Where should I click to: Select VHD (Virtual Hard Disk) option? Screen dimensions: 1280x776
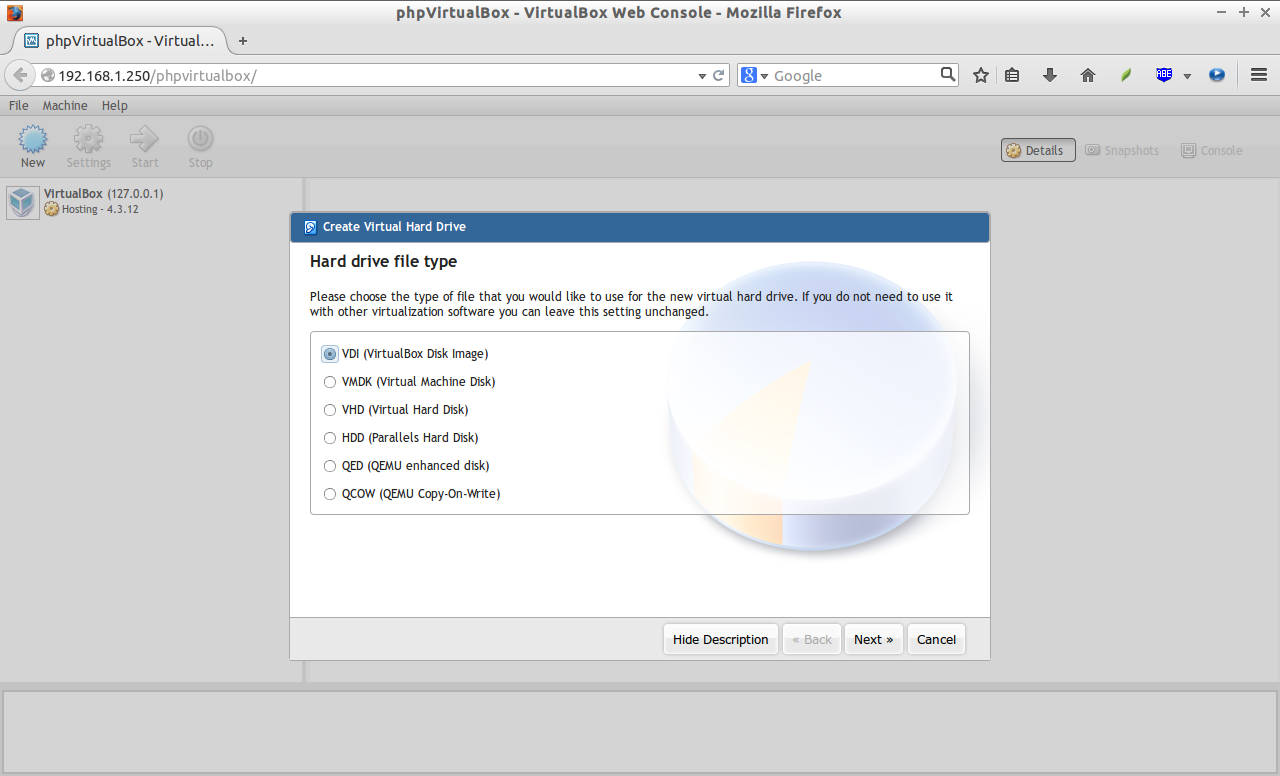(330, 410)
